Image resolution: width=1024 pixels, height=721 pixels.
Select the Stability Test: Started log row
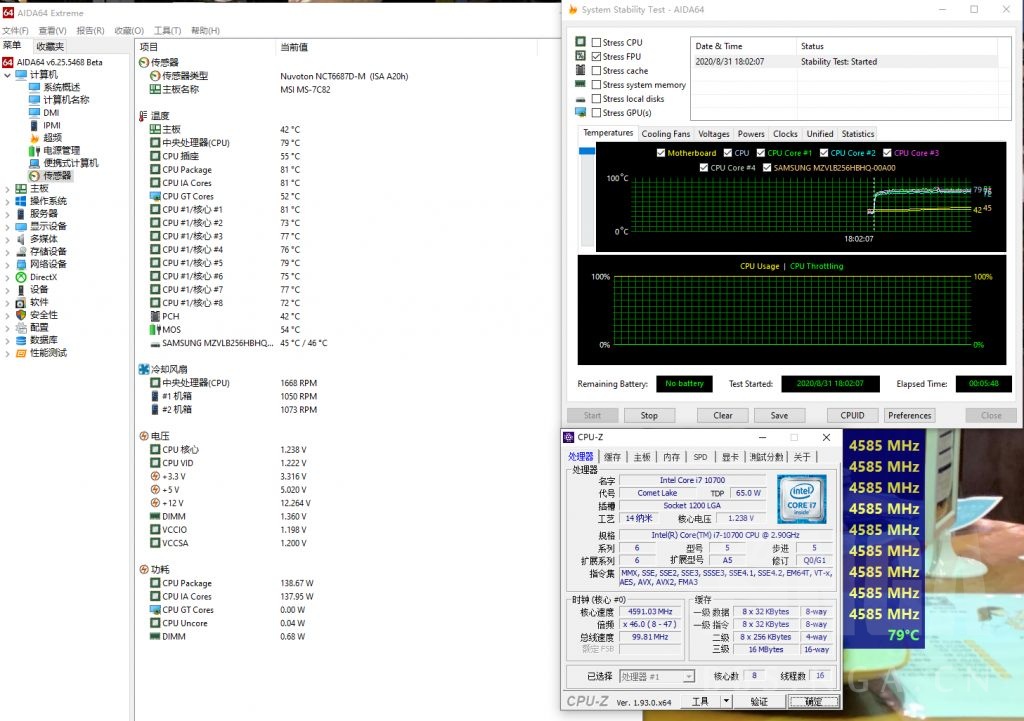pyautogui.click(x=838, y=61)
